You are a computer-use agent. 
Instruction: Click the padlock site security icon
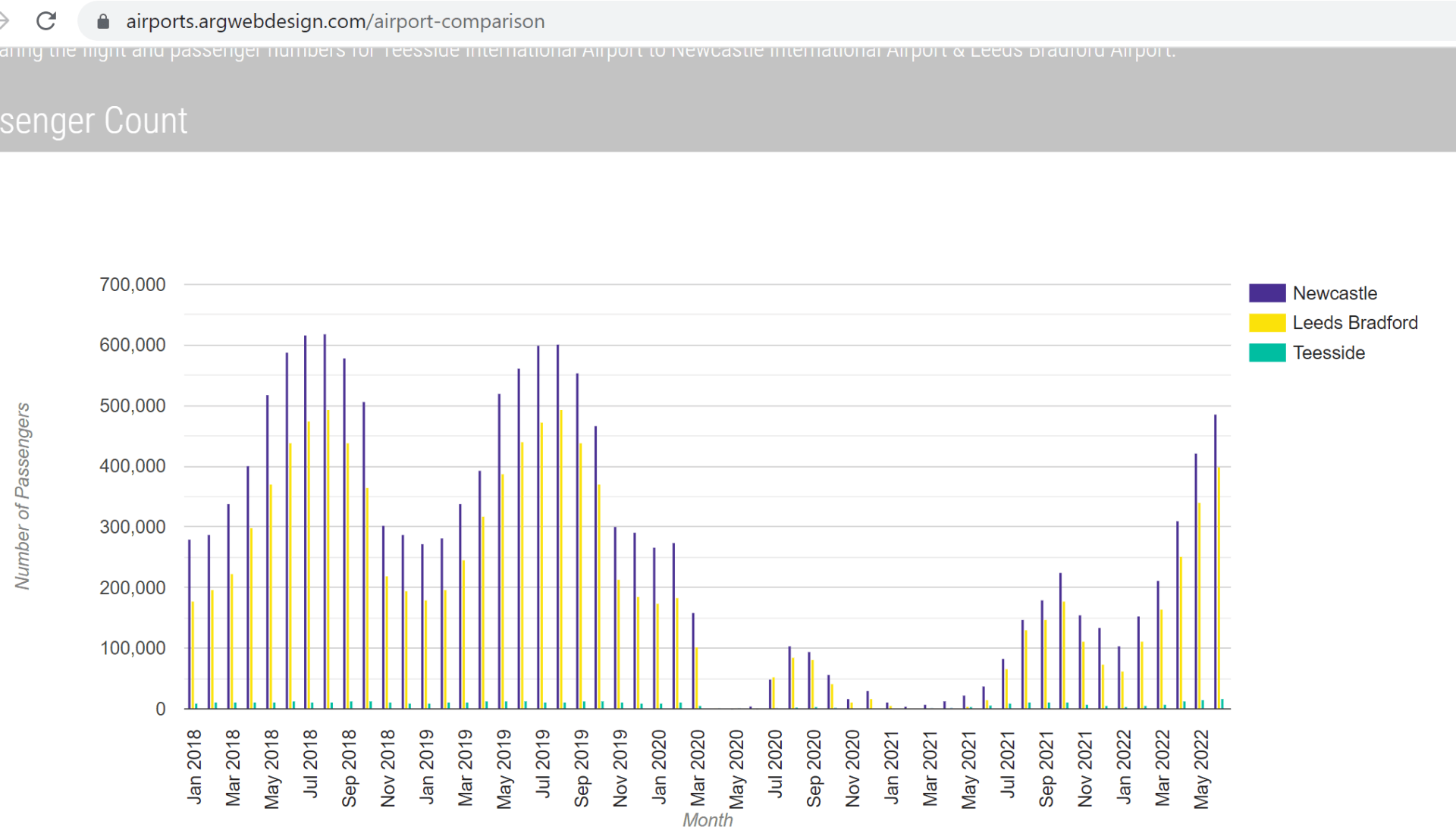(x=103, y=21)
